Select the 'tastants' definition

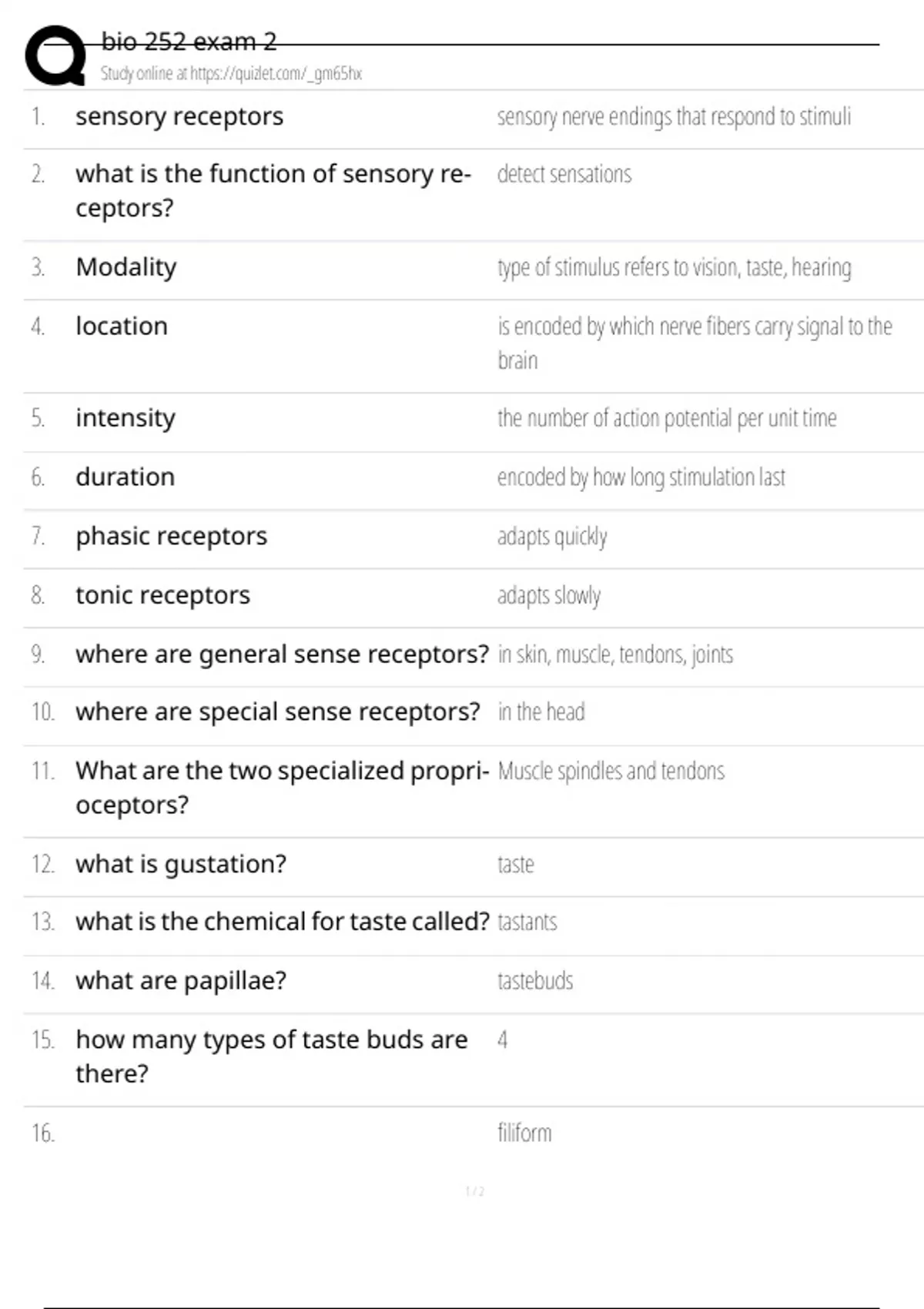click(527, 922)
